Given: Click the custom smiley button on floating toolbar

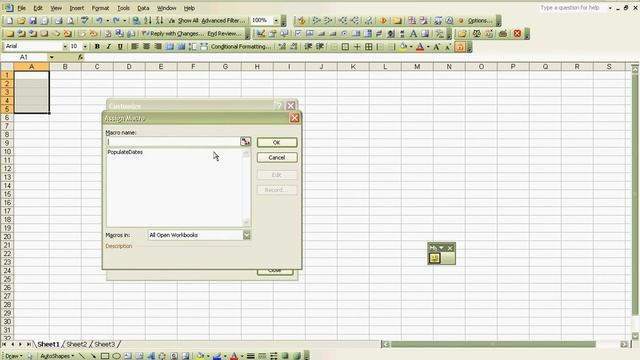Looking at the screenshot, I should click(x=434, y=258).
